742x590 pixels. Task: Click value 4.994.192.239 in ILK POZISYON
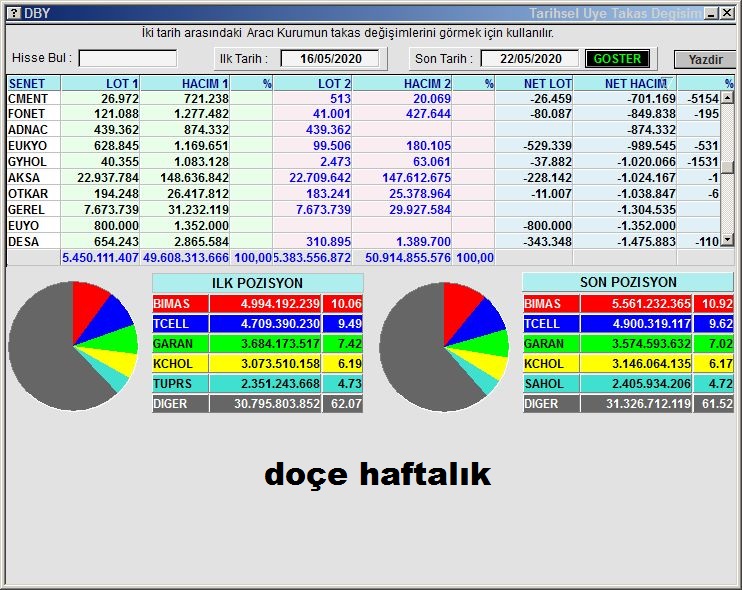(x=280, y=304)
